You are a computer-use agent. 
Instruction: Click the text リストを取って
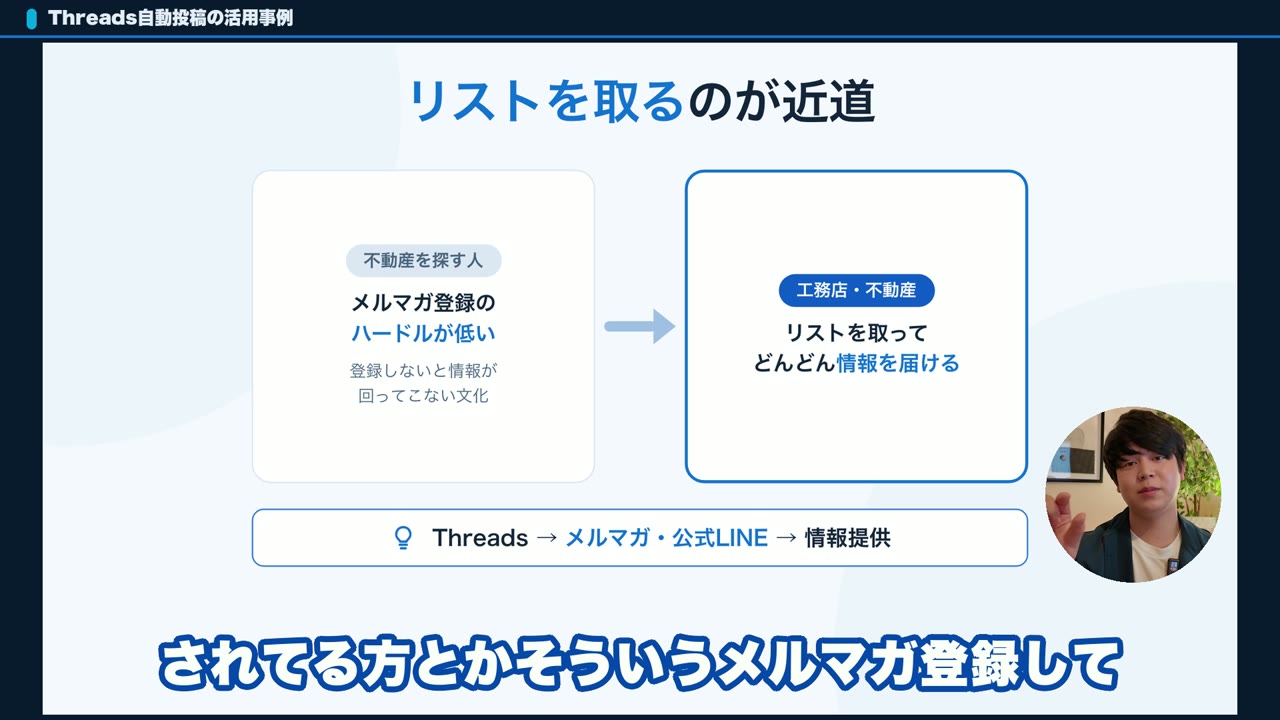pos(856,333)
